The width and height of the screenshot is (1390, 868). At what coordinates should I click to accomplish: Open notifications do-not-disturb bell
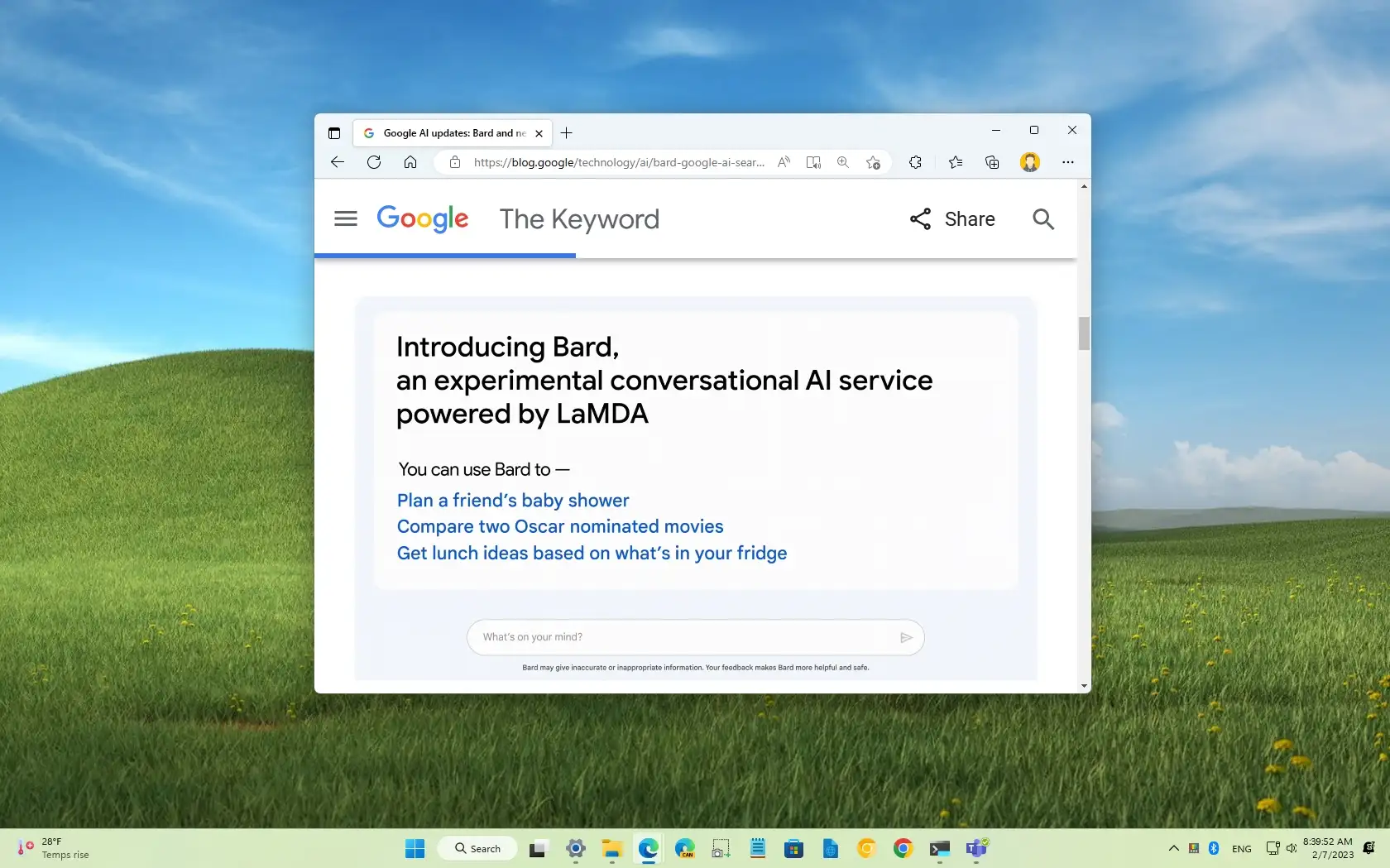click(1368, 848)
